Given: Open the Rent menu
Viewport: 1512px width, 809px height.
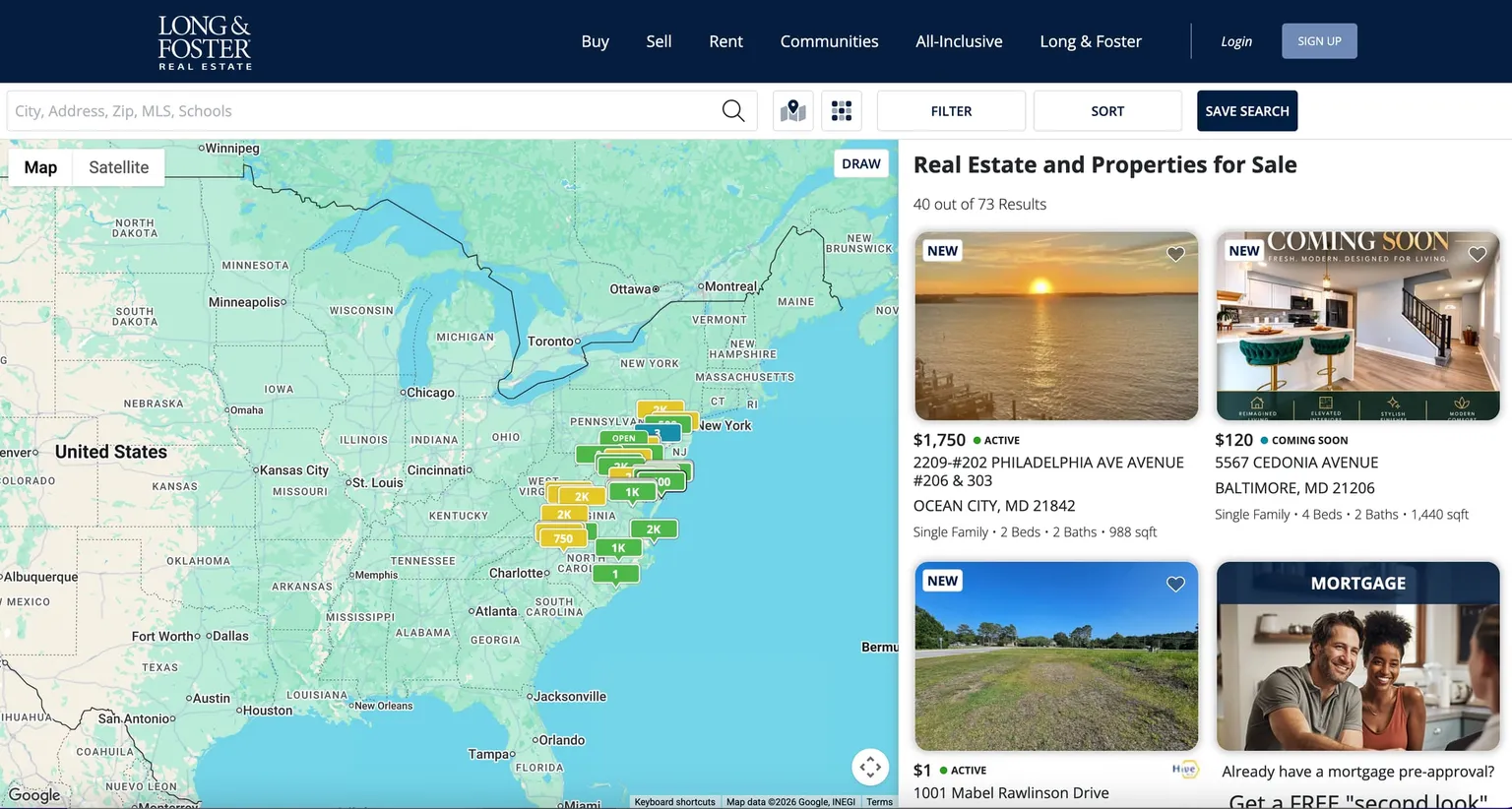Looking at the screenshot, I should tap(725, 41).
